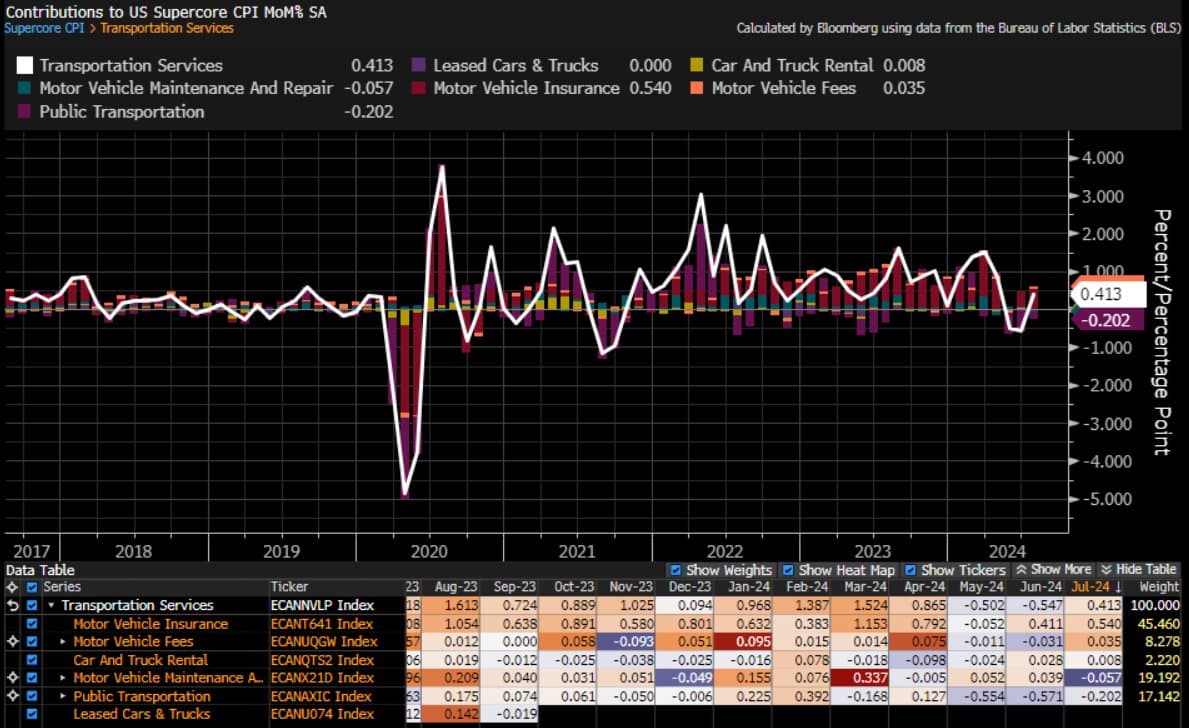This screenshot has width=1189, height=728.
Task: Click the crosshair icon on Motor Vehicle Fees row
Action: 13,641
